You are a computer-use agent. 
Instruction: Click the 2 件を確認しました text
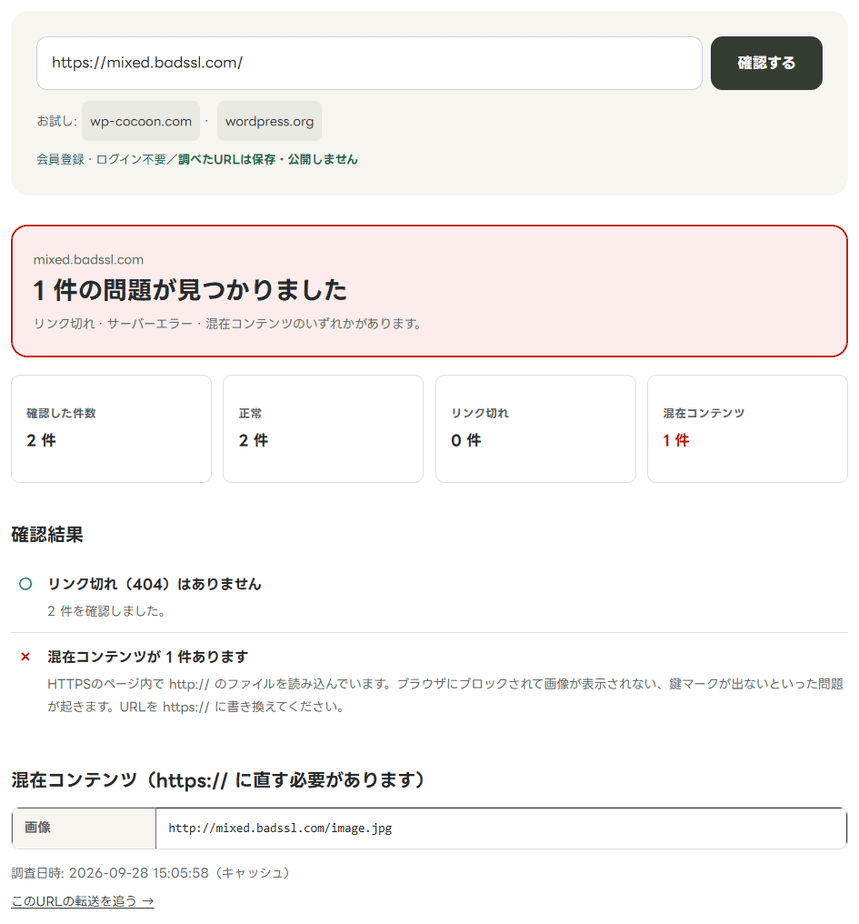[x=107, y=611]
